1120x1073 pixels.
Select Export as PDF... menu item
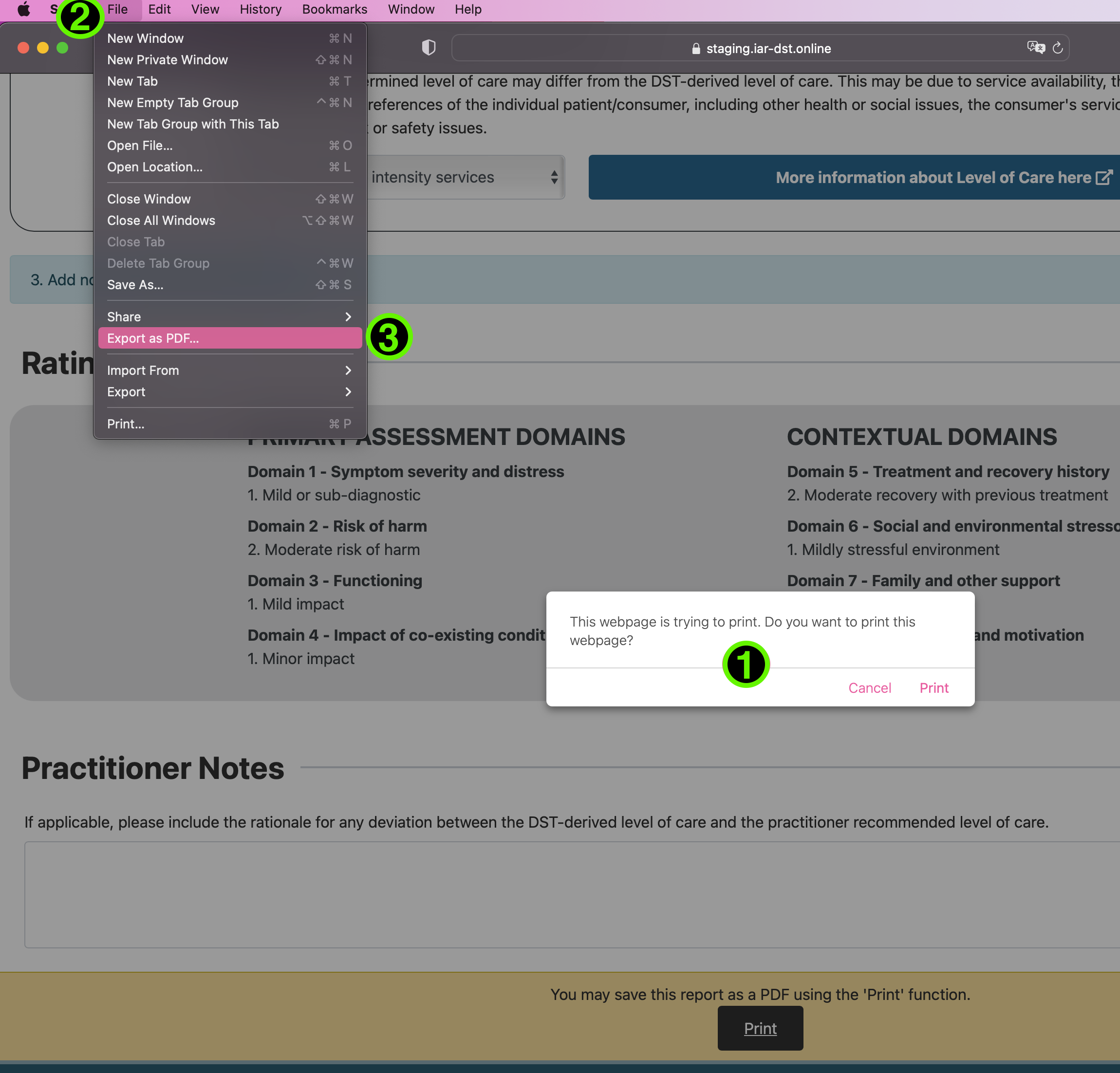coord(229,338)
